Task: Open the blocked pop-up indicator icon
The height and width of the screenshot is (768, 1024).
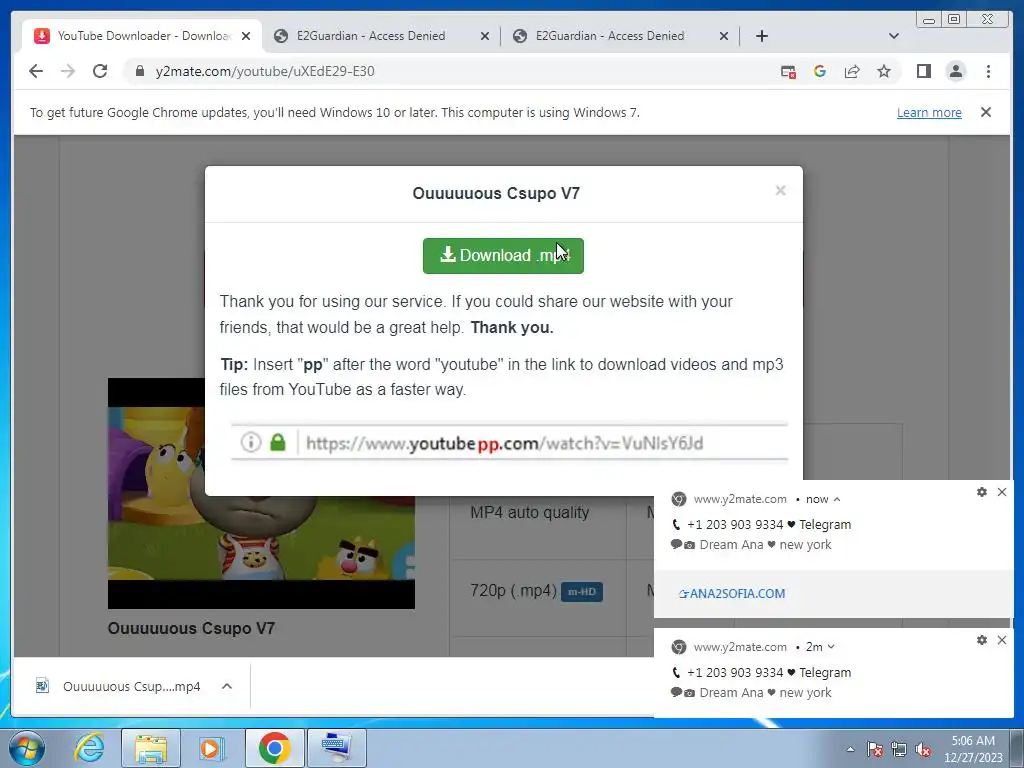Action: coord(788,71)
